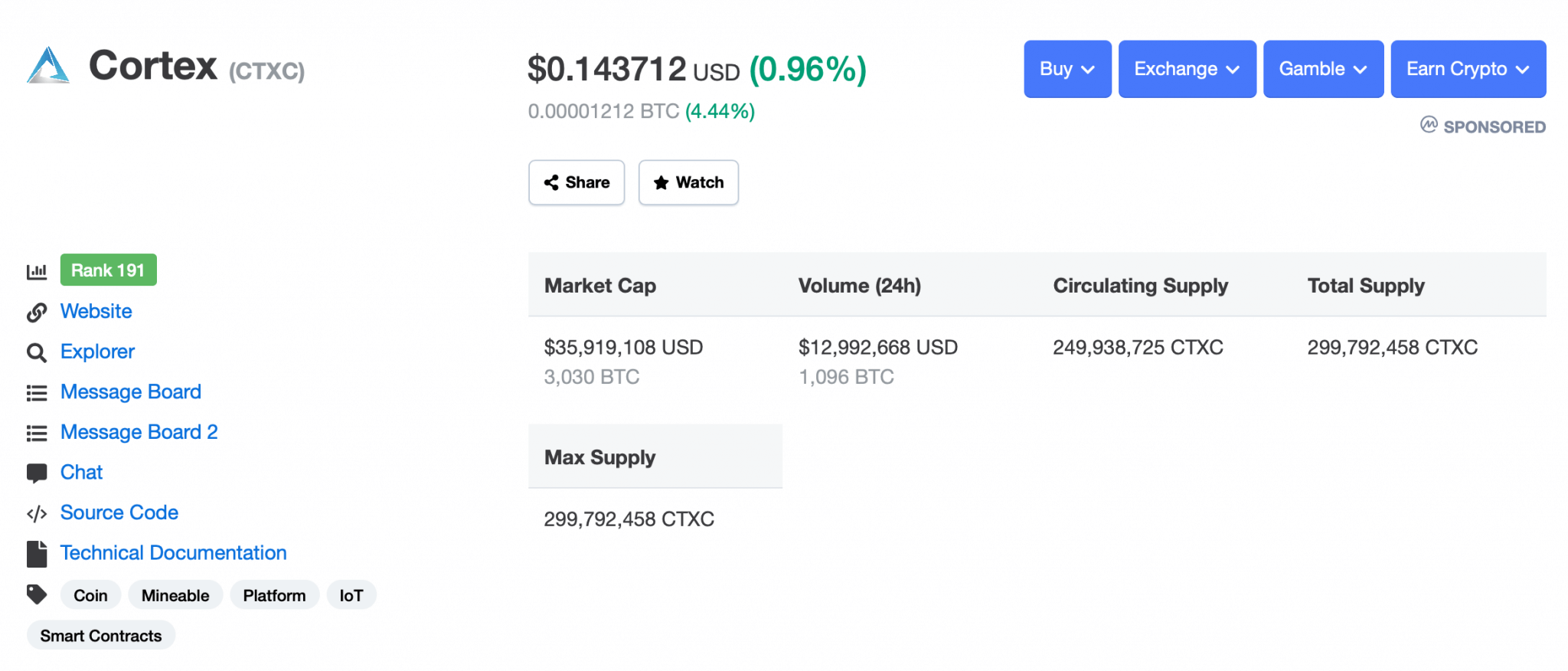Click the share icon inside Share button

553,182
